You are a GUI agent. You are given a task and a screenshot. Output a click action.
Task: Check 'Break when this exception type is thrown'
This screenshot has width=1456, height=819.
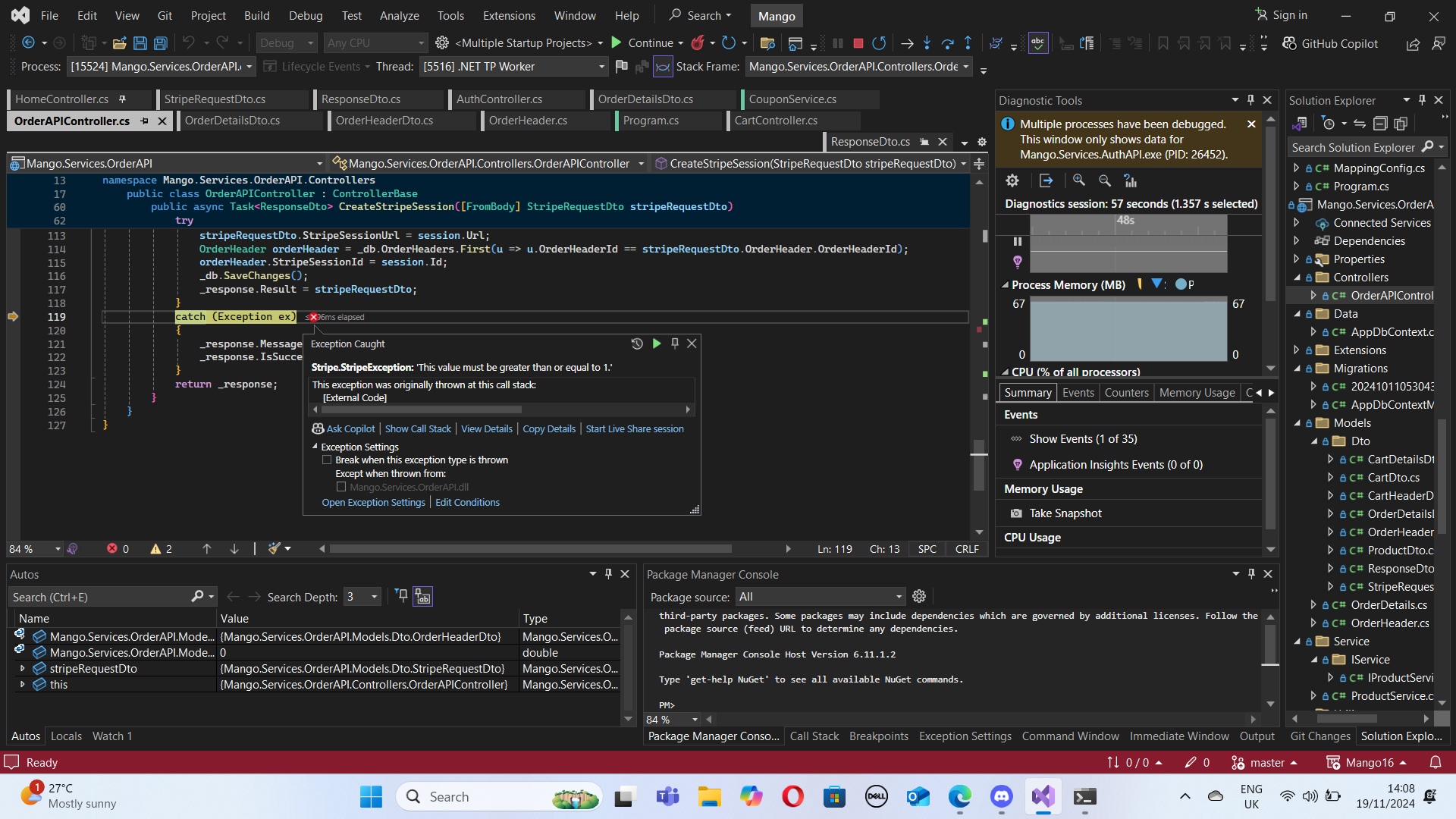(x=327, y=460)
